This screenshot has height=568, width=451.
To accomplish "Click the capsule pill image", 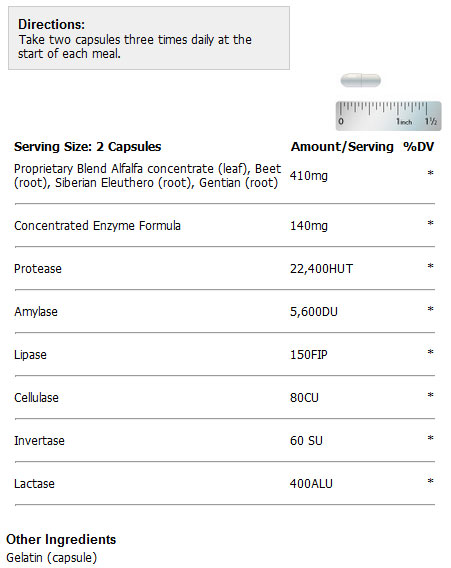I will (360, 80).
